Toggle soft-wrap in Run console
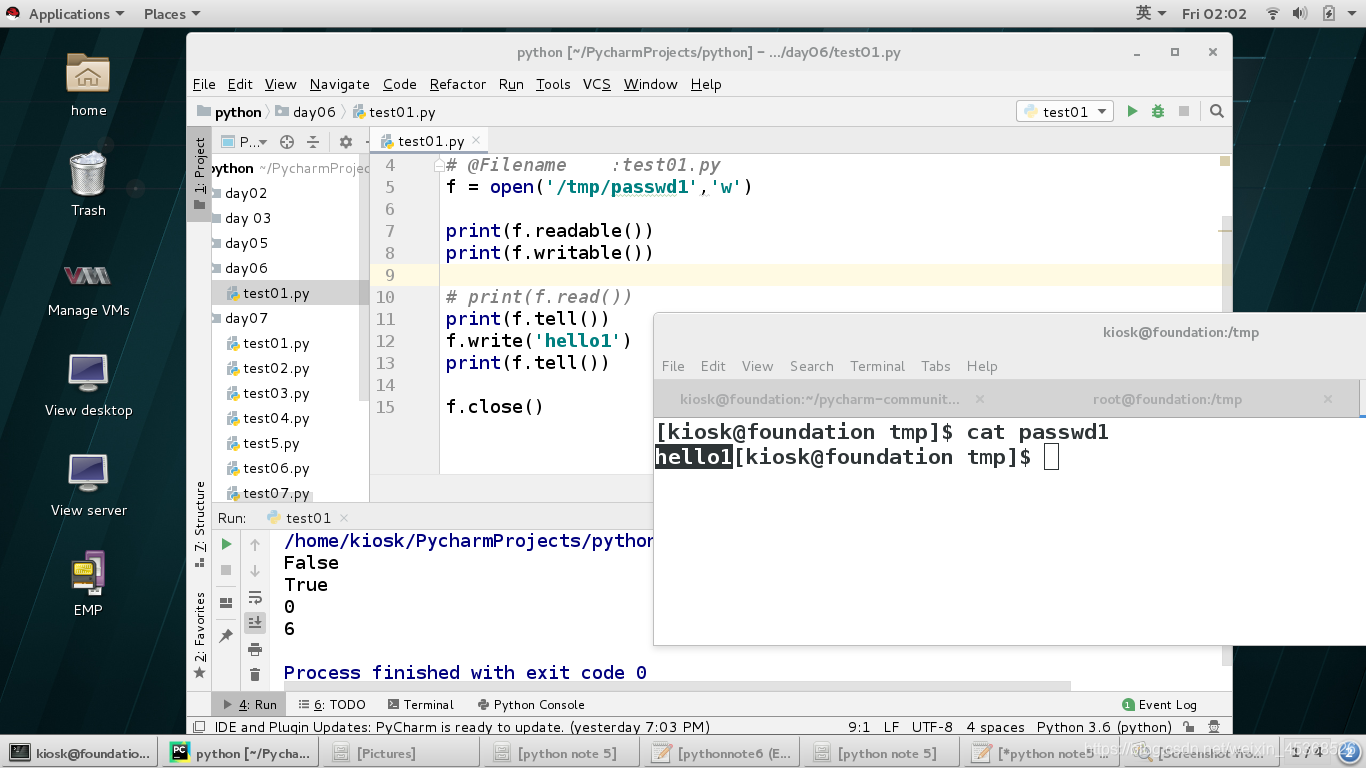1366x768 pixels. click(255, 597)
